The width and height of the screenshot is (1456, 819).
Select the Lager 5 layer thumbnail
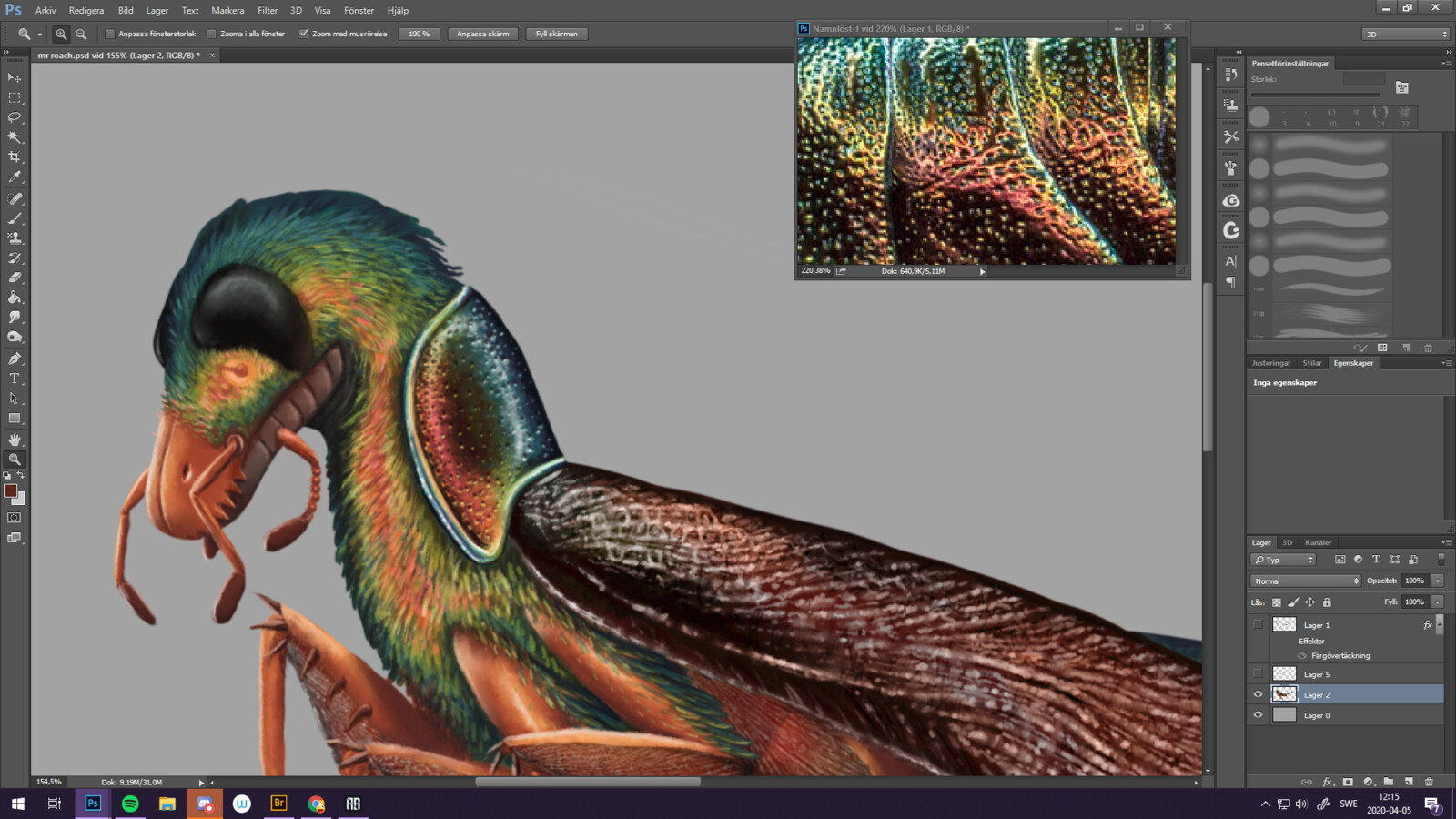(x=1284, y=674)
